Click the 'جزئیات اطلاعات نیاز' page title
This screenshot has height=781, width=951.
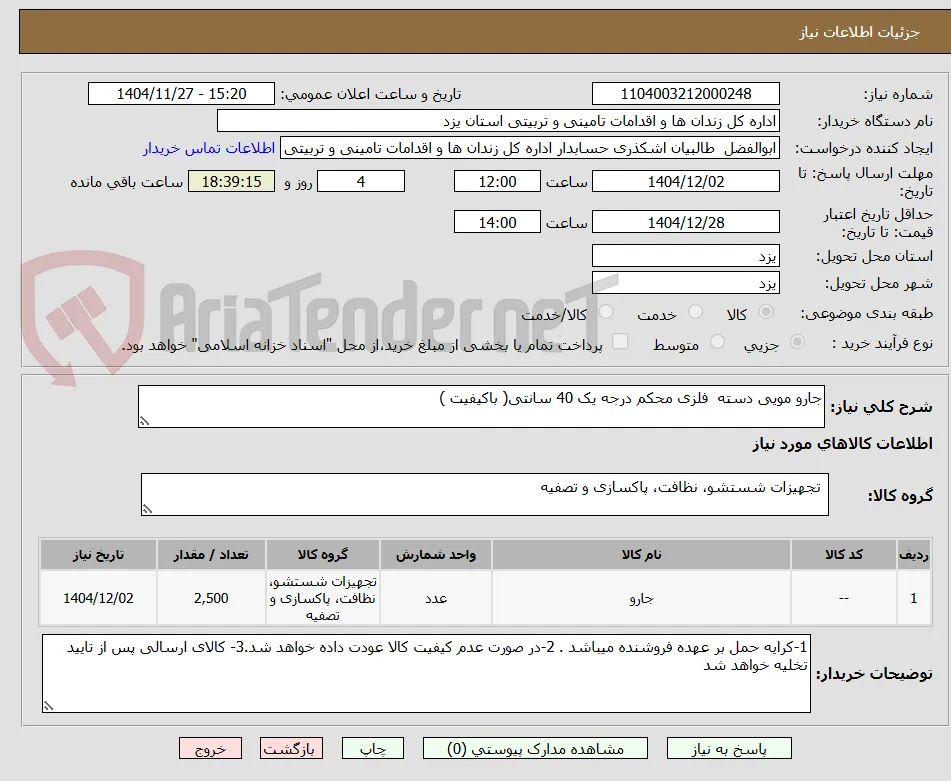(859, 32)
